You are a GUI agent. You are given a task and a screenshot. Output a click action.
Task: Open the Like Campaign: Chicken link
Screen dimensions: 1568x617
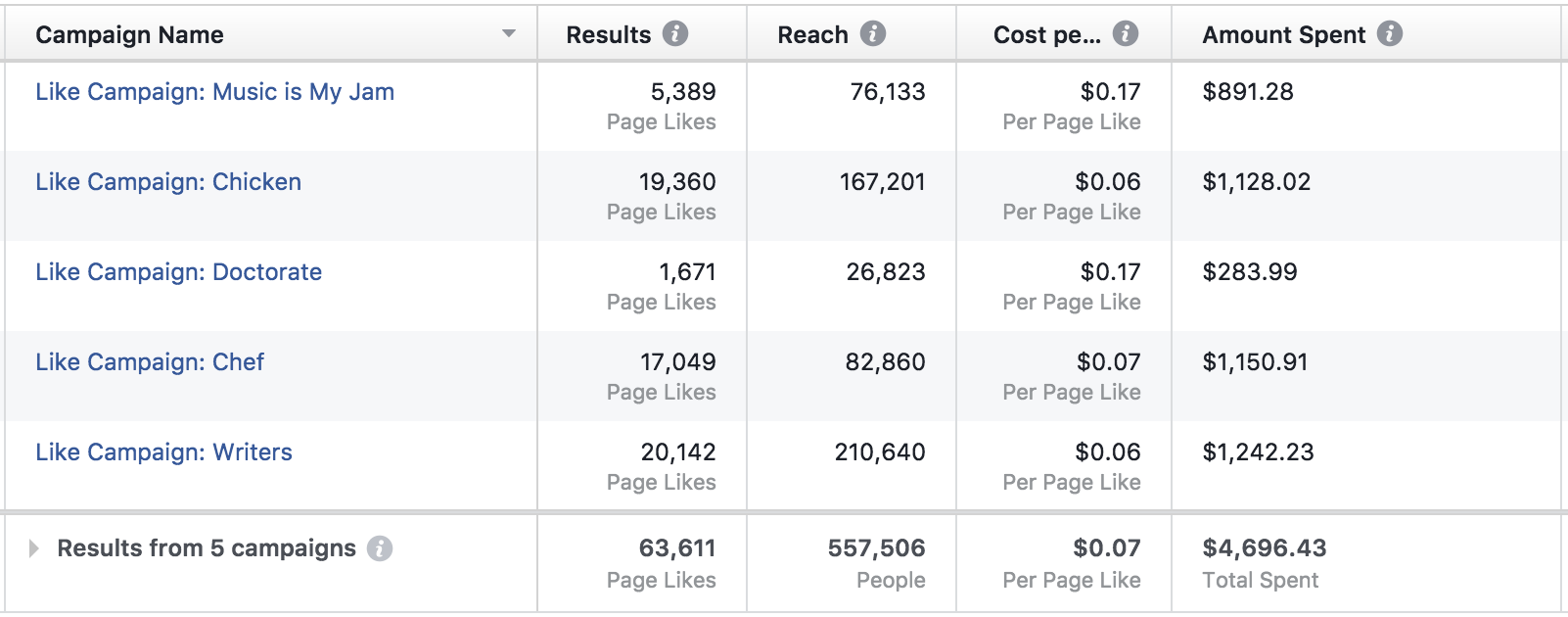tap(168, 182)
